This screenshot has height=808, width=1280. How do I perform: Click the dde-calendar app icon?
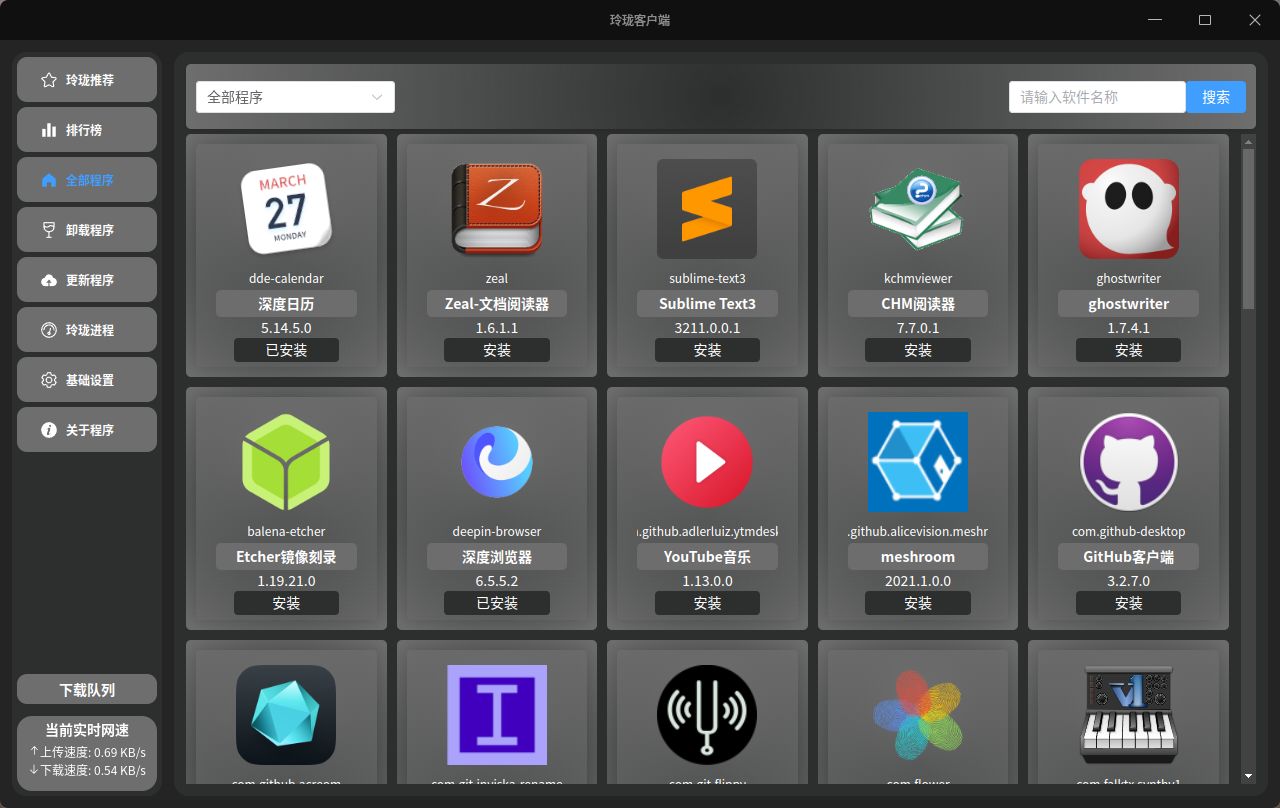[287, 209]
